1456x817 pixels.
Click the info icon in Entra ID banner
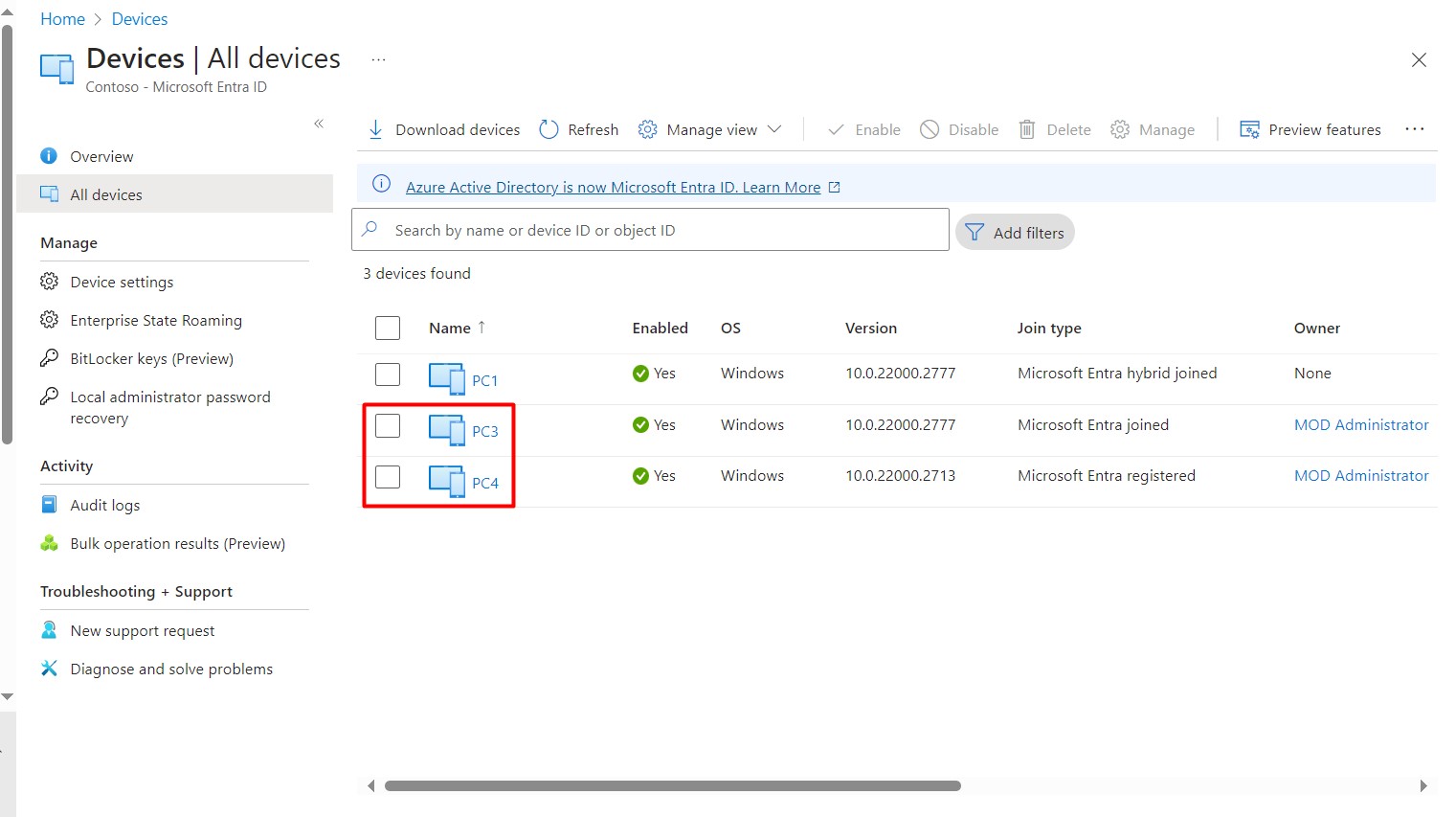381,184
